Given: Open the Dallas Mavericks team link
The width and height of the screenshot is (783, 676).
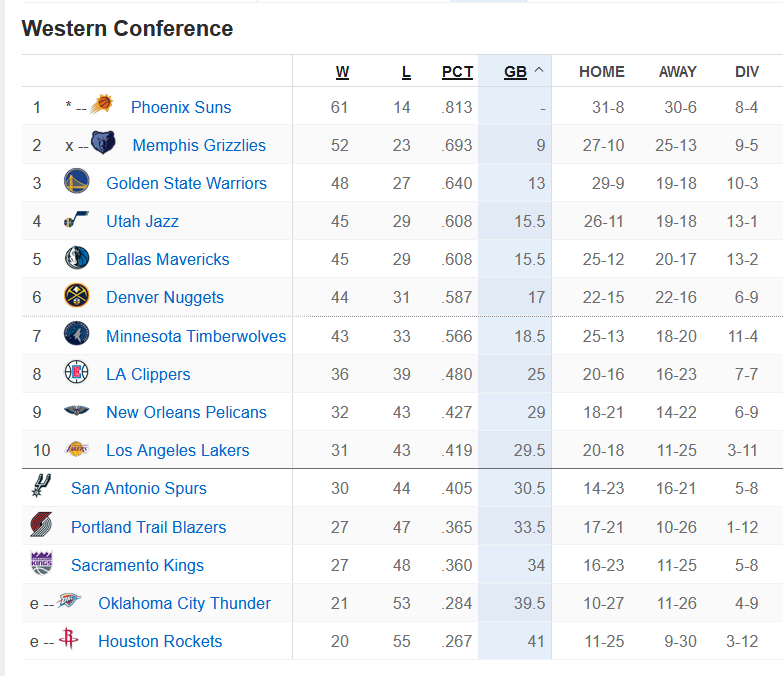Looking at the screenshot, I should tap(167, 259).
